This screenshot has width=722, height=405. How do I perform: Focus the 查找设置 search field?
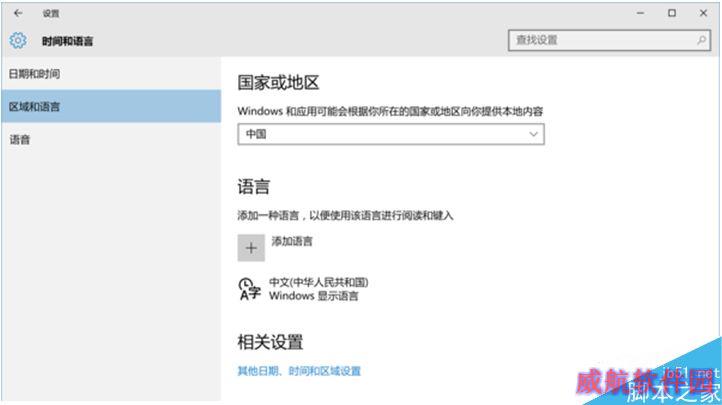tap(609, 40)
